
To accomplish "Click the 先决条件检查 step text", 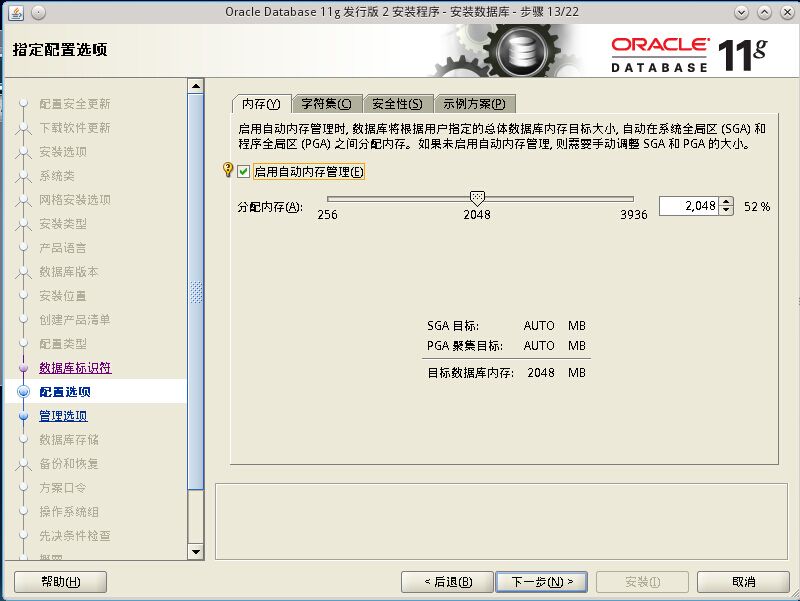I will (75, 536).
